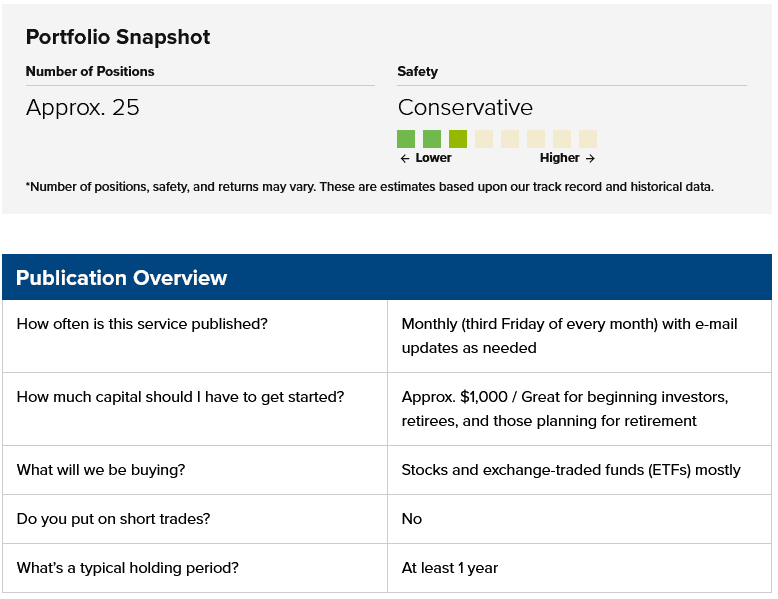The width and height of the screenshot is (778, 599).
Task: Click the 'What will we be buying?' row
Action: click(x=387, y=470)
